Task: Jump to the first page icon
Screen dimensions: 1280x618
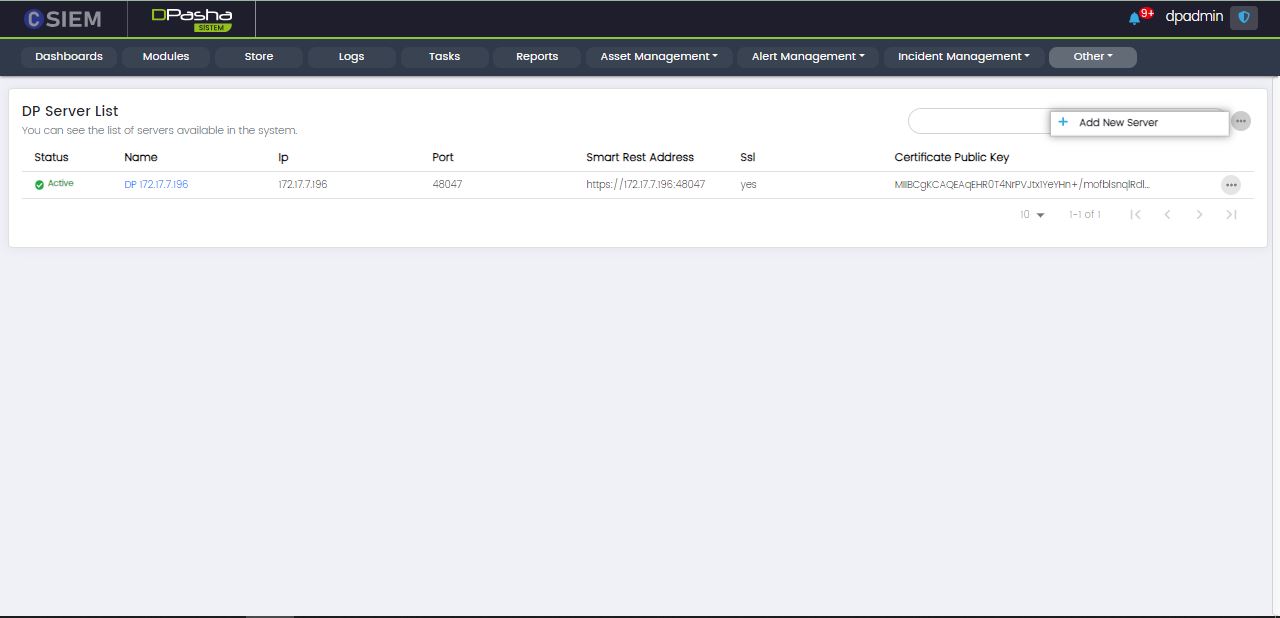Action: (1135, 215)
